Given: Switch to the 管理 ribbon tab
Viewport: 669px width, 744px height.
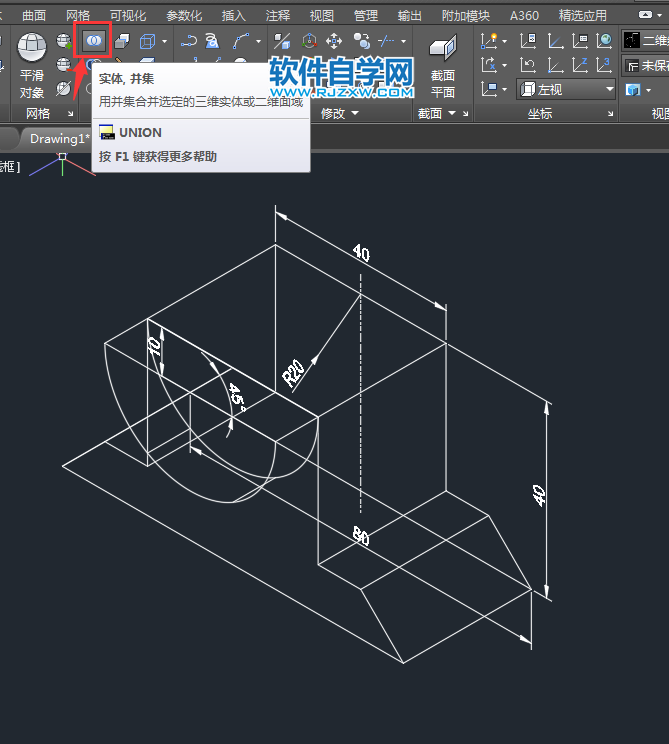Looking at the screenshot, I should (366, 16).
